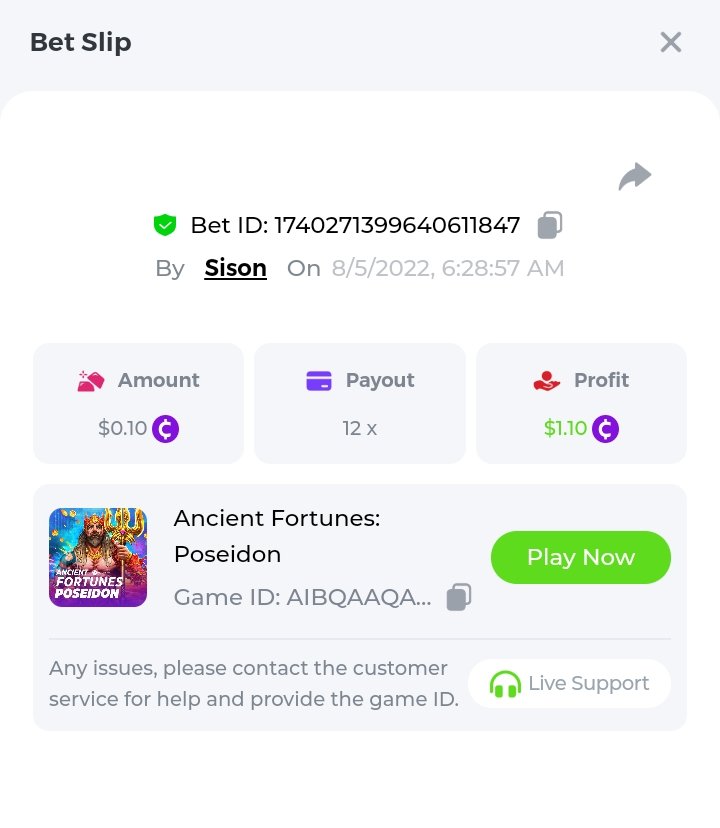Copy the Game ID
This screenshot has height=828, width=720.
coord(459,597)
